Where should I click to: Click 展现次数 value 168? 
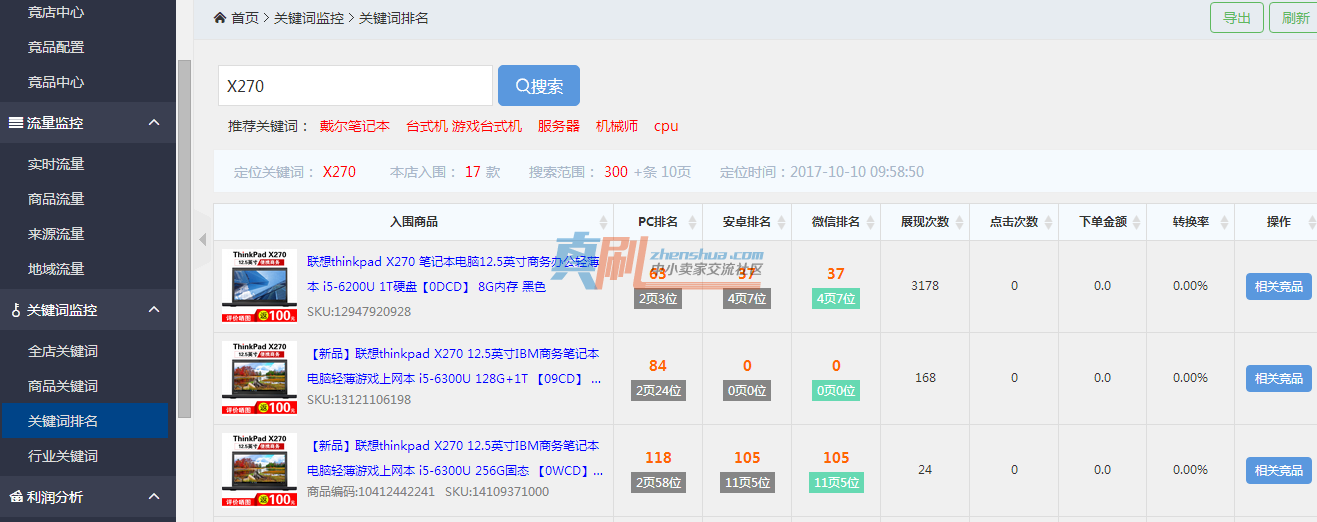[925, 378]
